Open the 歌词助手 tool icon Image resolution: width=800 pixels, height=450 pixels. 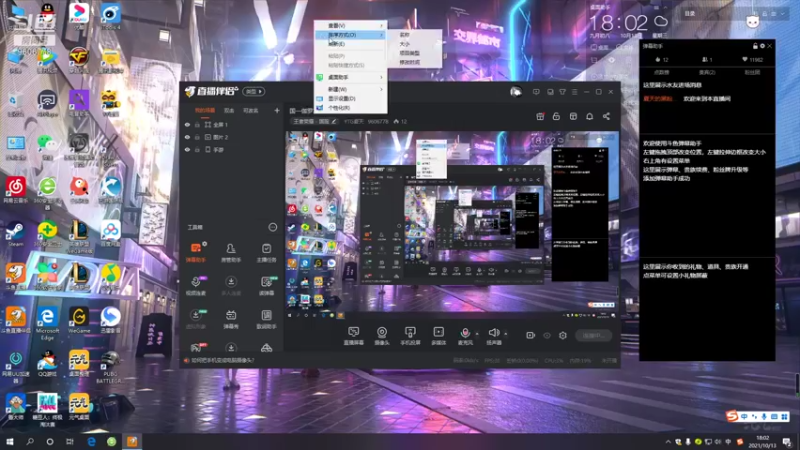(266, 319)
